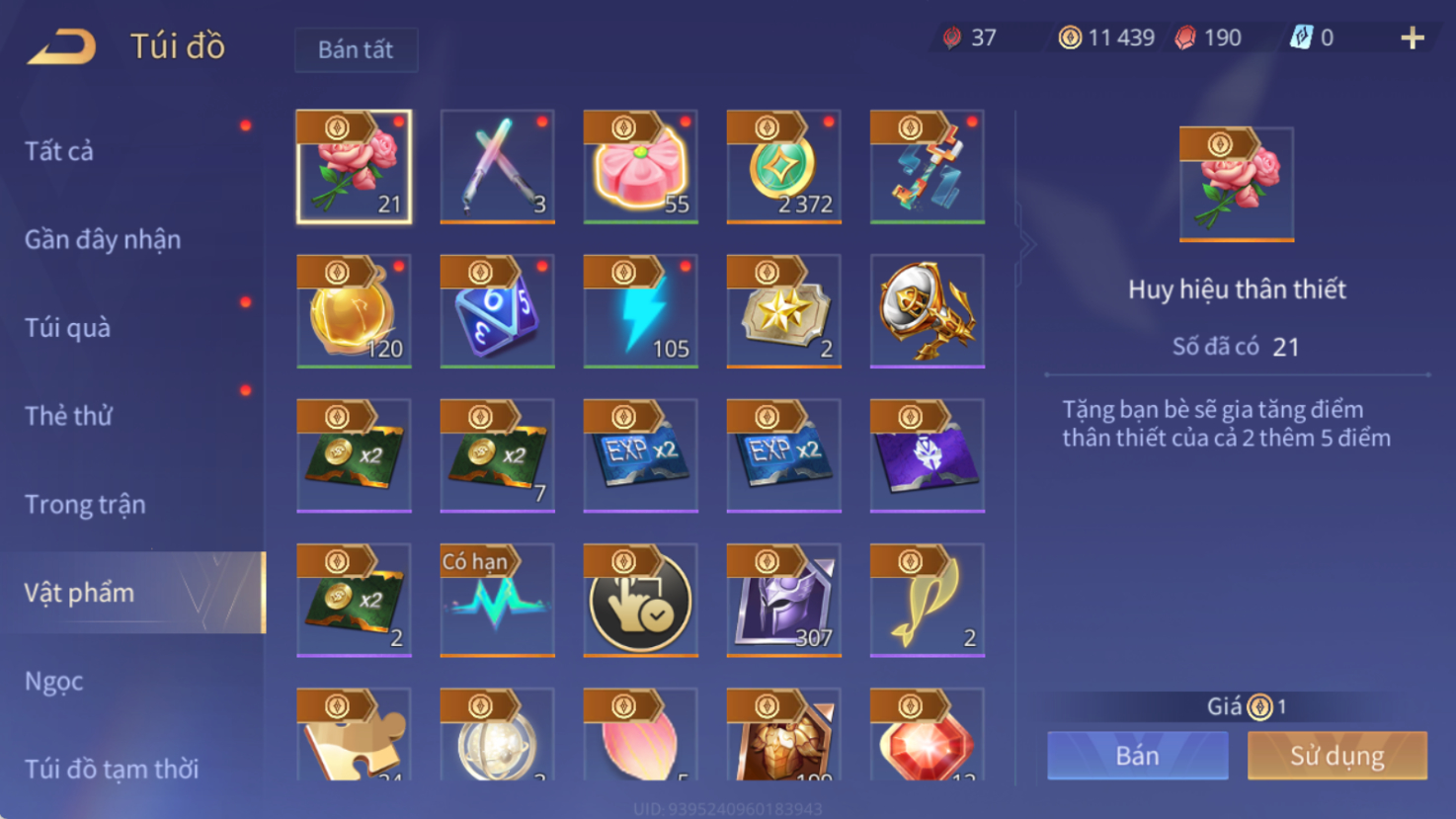Tap the plus icon to add currency
This screenshot has width=1456, height=819.
point(1413,38)
